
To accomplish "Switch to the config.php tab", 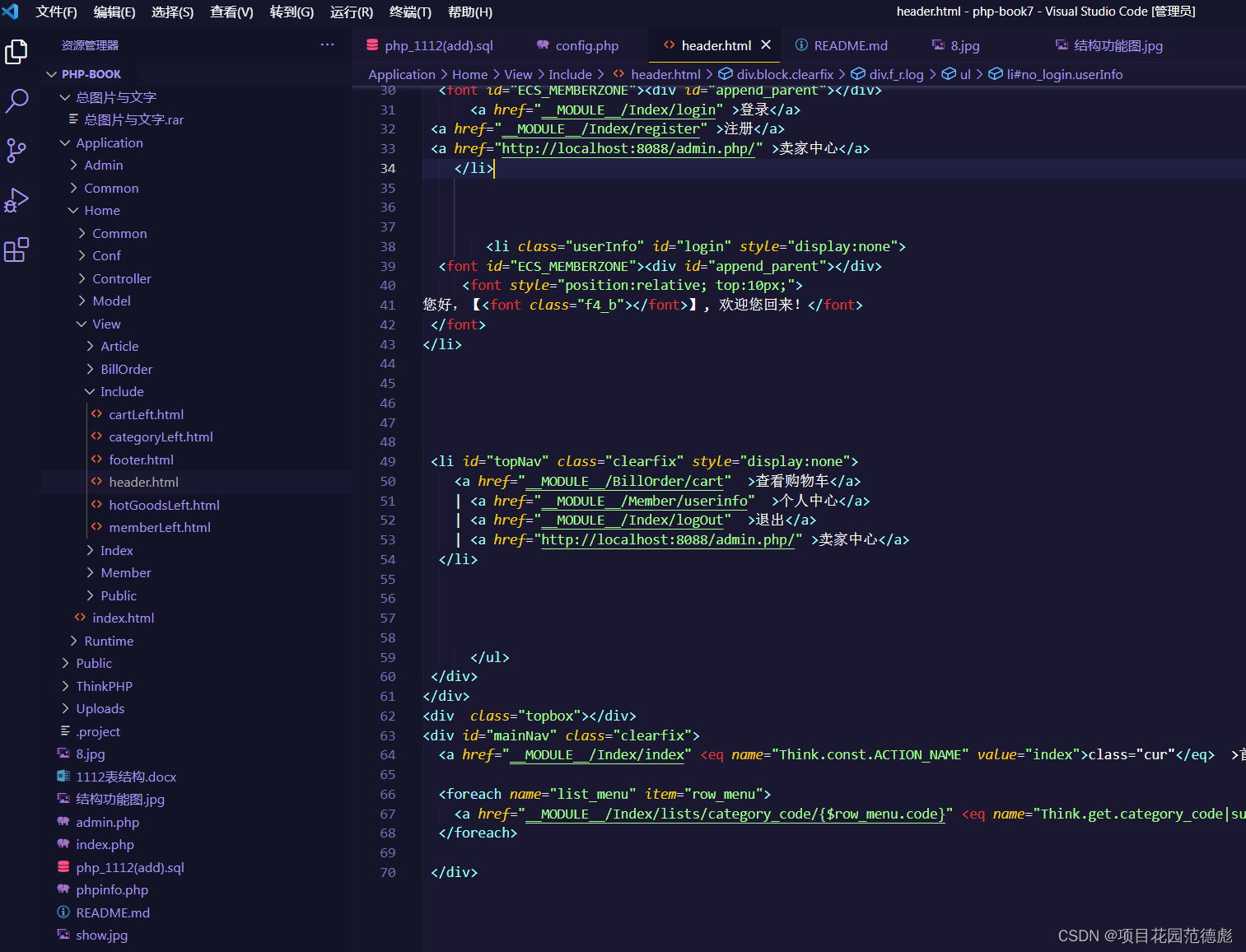I will (586, 45).
